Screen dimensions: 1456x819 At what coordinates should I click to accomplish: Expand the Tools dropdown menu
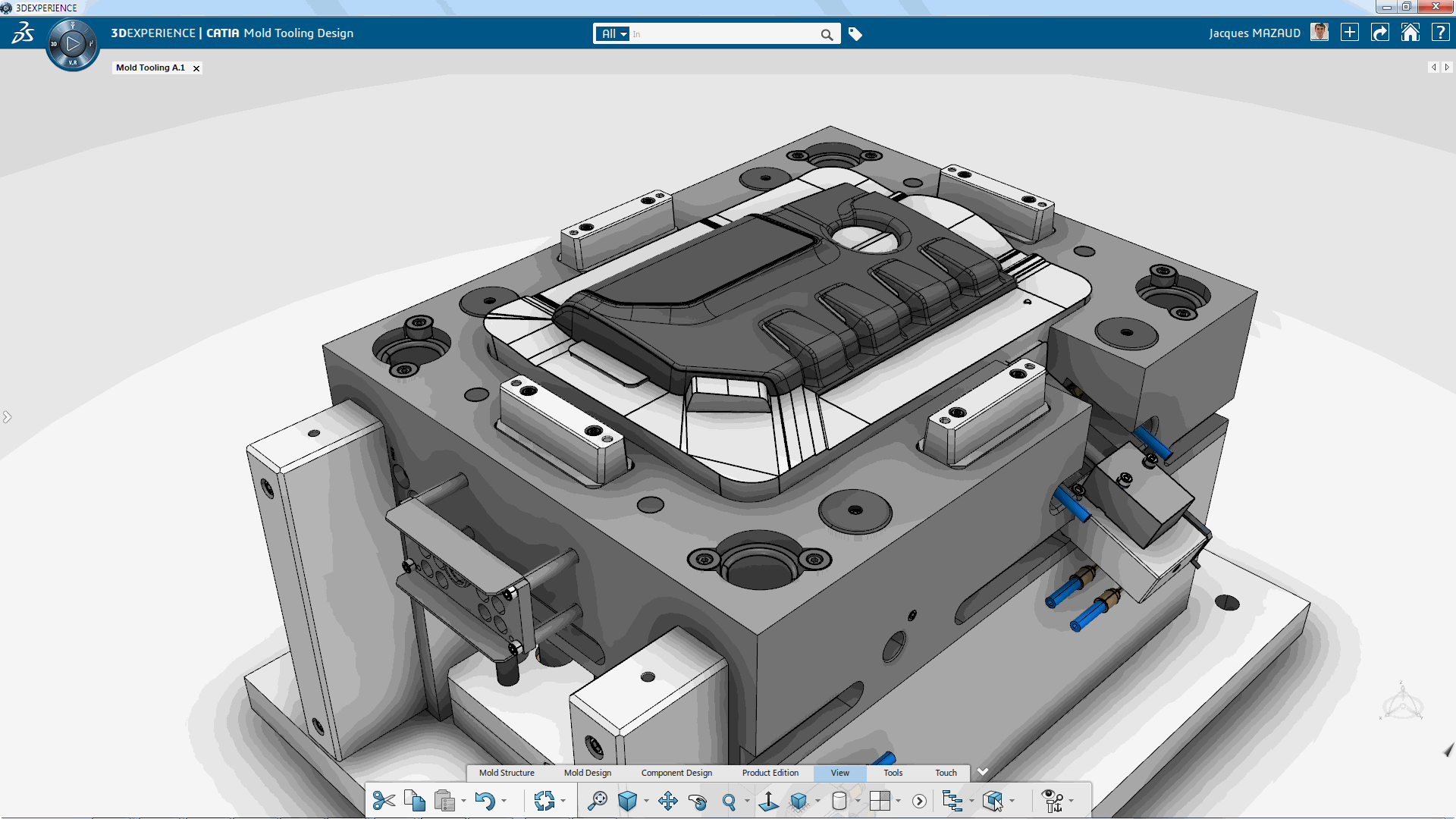[892, 772]
